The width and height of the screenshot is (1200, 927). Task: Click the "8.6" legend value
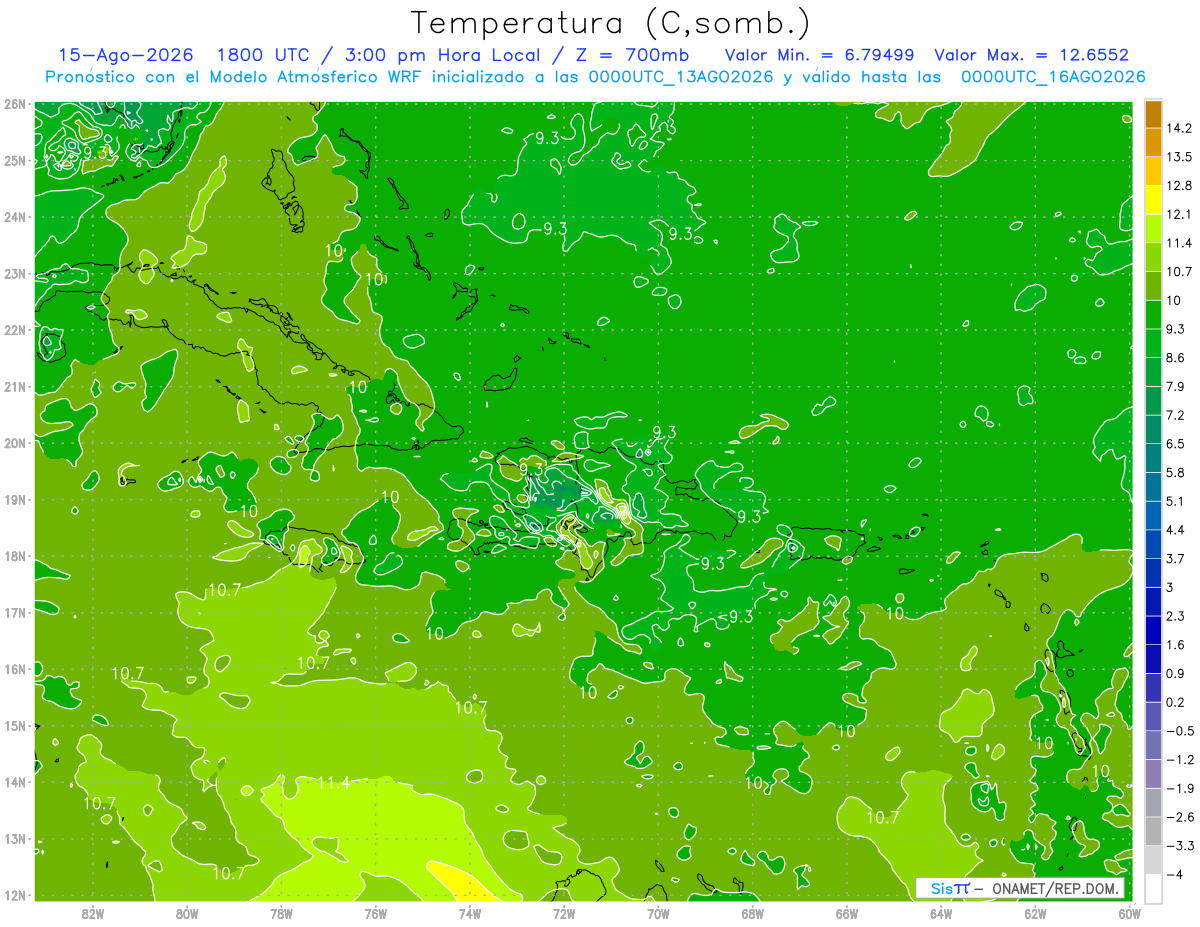pyautogui.click(x=1175, y=357)
